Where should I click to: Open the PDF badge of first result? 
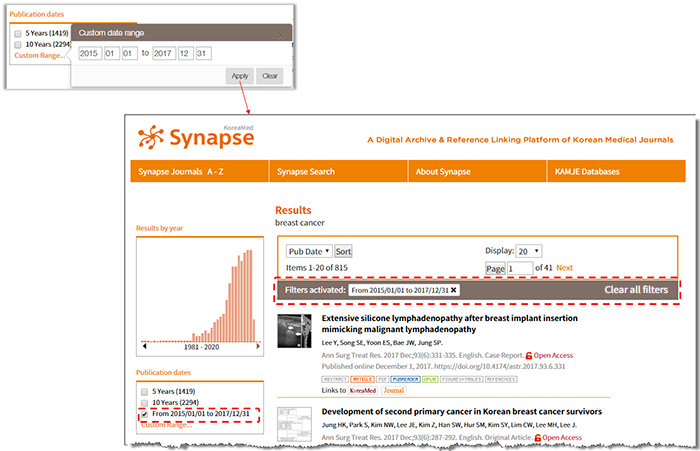pyautogui.click(x=382, y=379)
